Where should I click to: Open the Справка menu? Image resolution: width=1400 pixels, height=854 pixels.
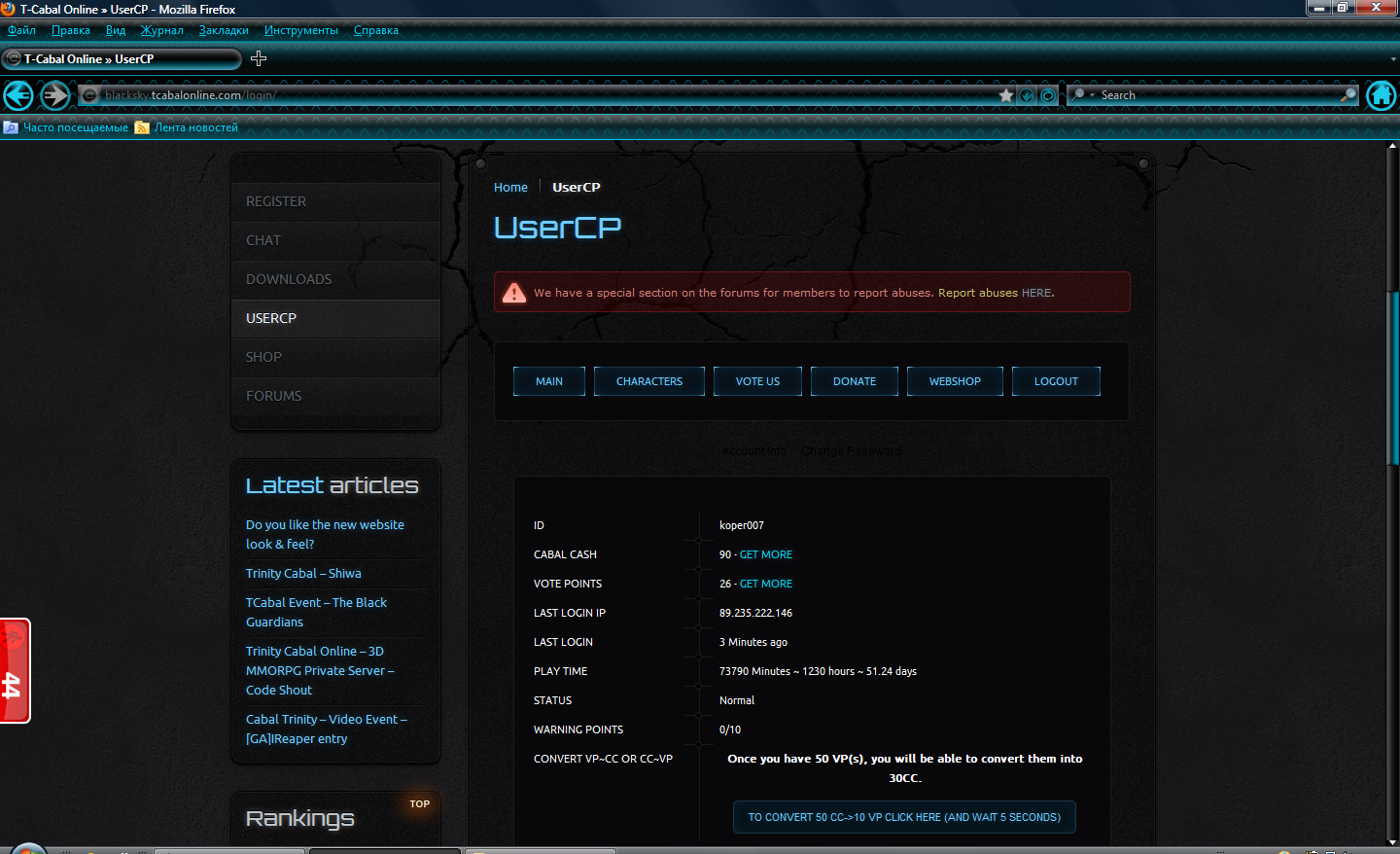click(376, 30)
